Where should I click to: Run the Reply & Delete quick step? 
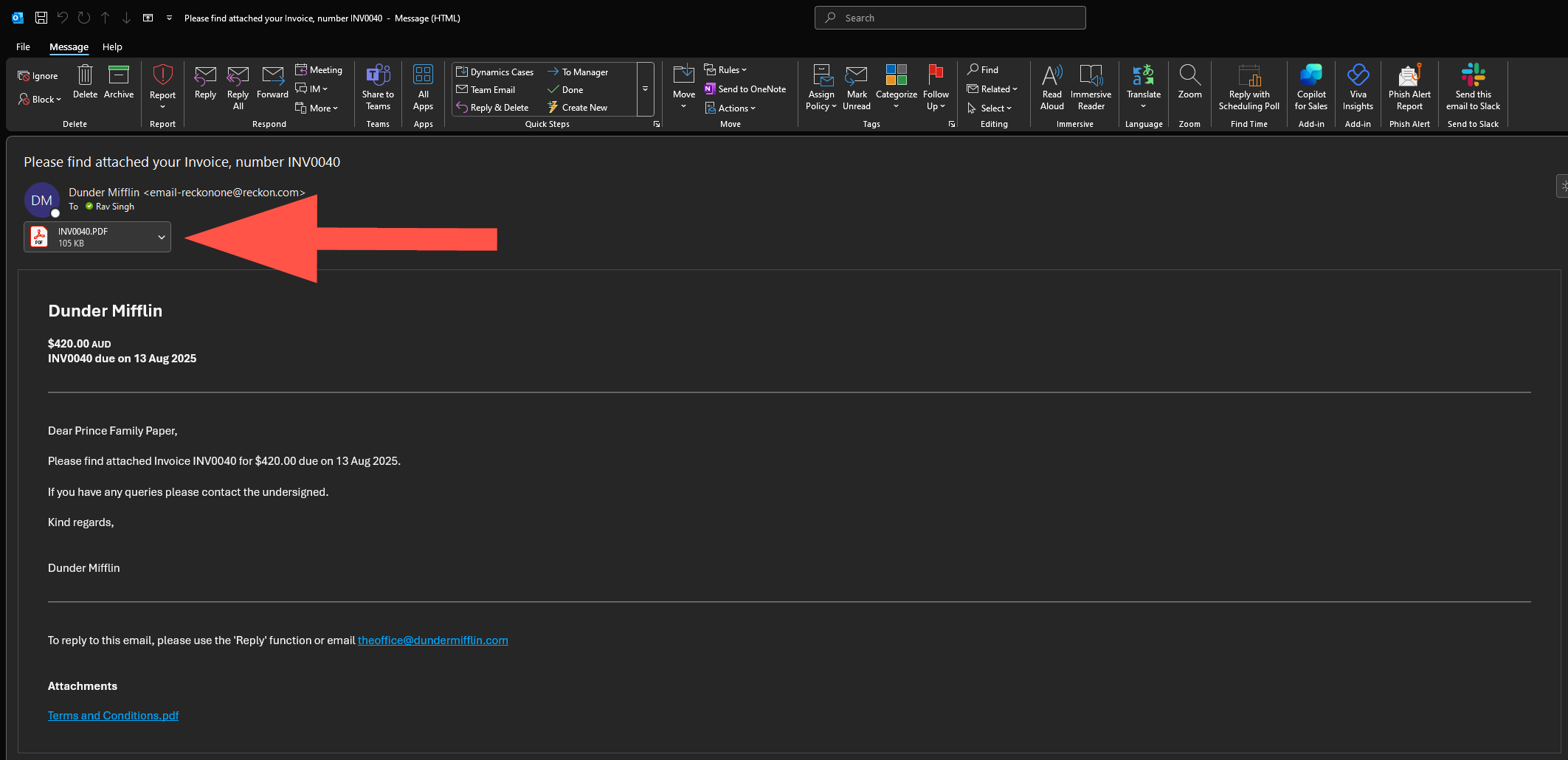click(x=492, y=108)
